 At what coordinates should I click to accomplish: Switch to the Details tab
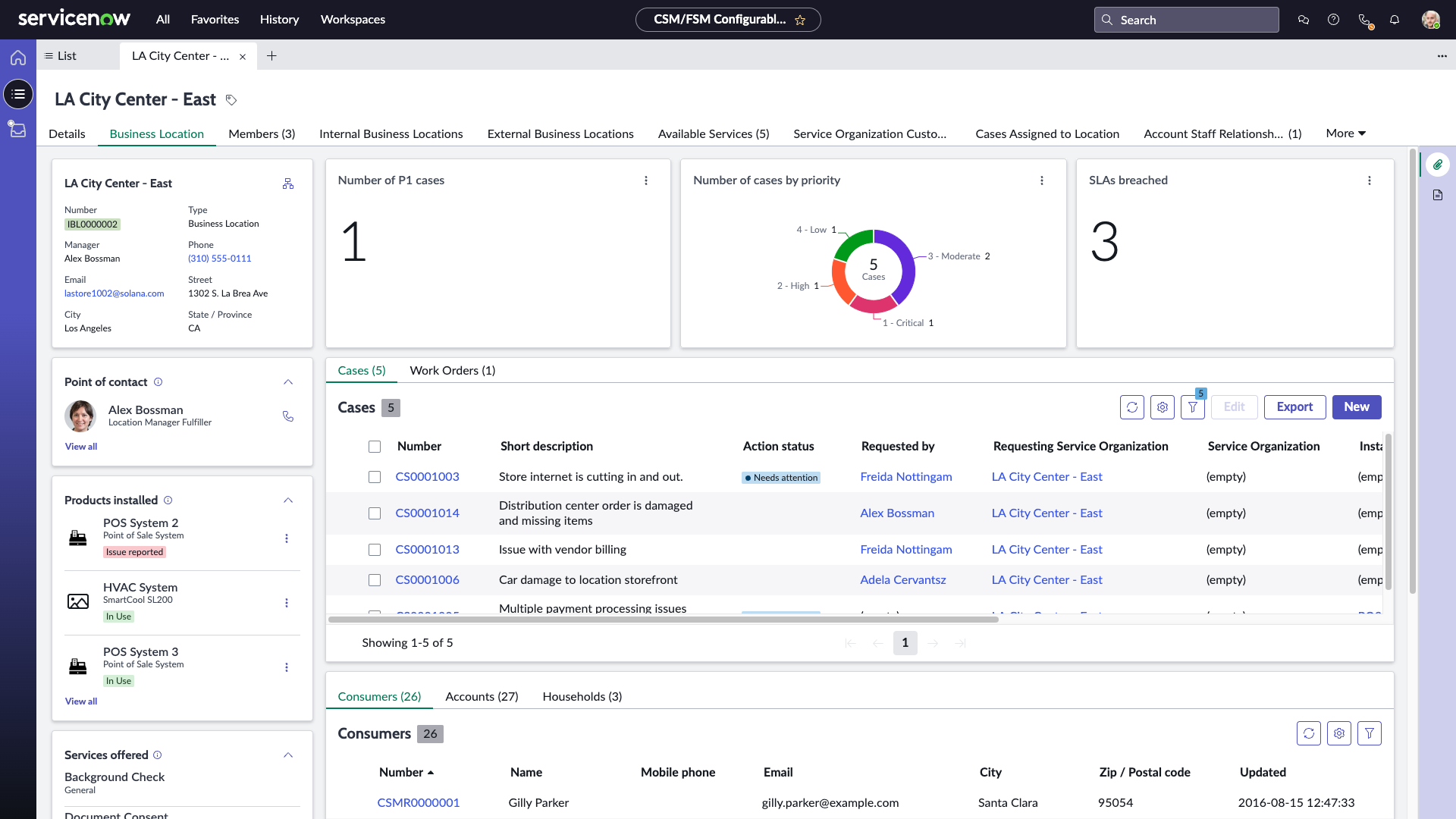(67, 134)
